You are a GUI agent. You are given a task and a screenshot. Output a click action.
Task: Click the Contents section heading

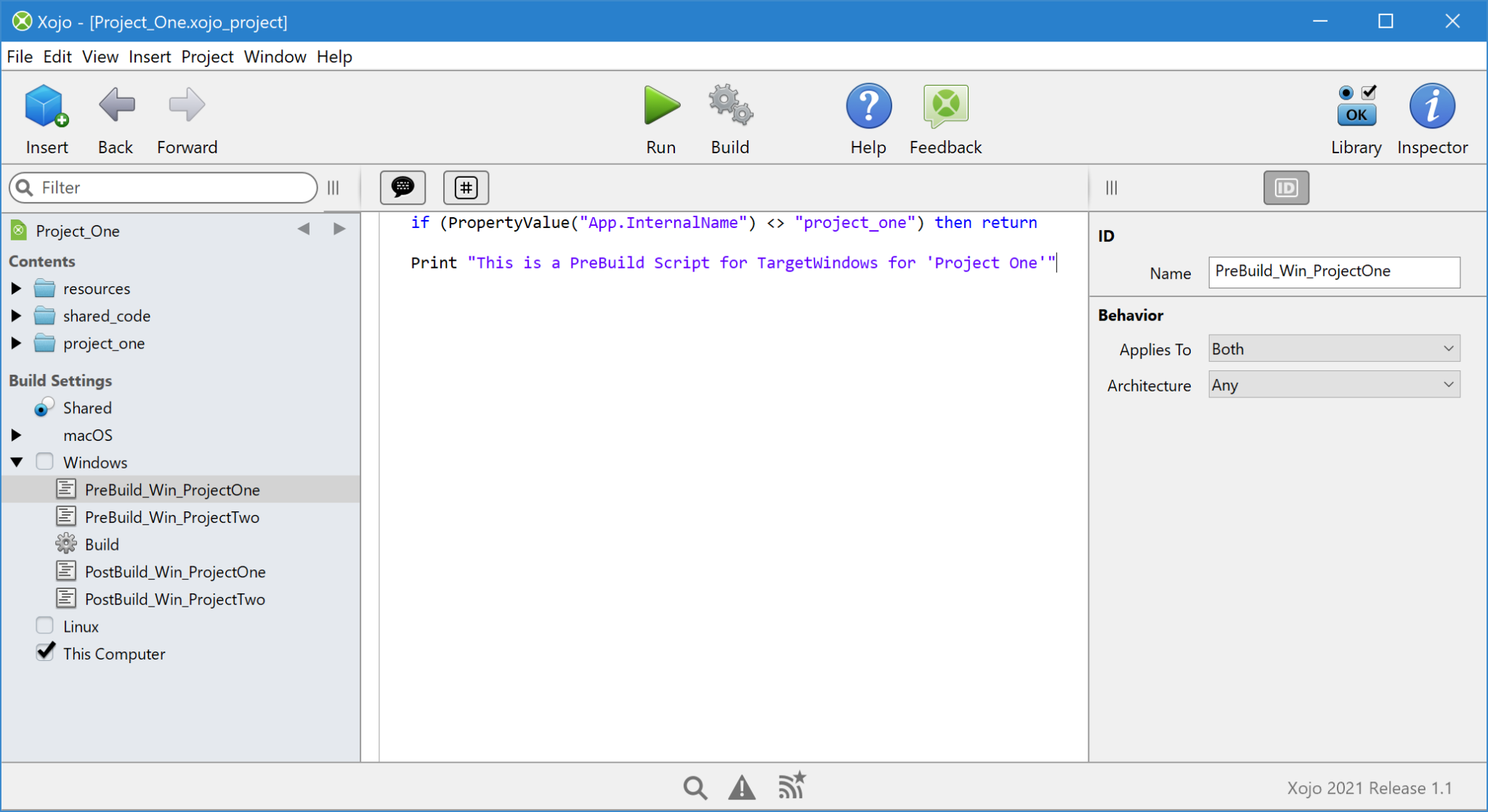[42, 261]
